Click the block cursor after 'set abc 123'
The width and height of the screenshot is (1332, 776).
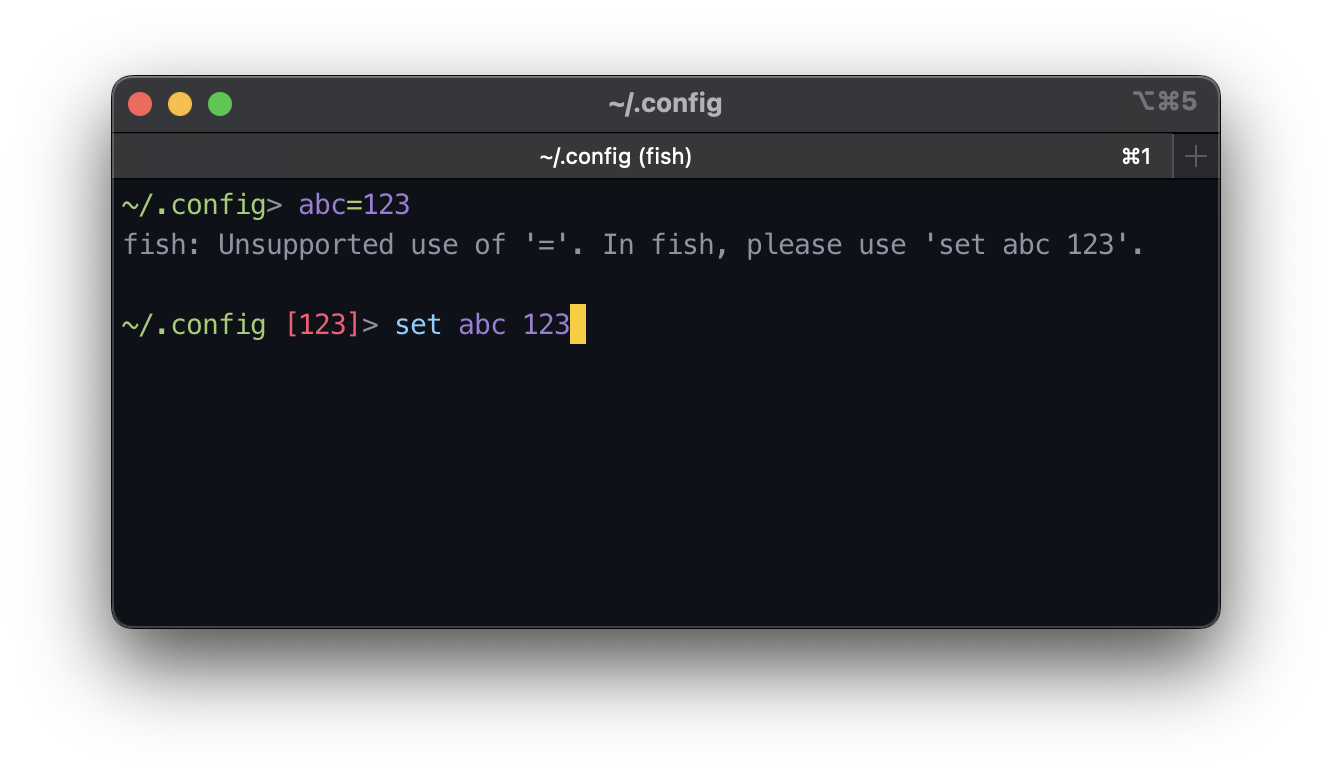[578, 324]
